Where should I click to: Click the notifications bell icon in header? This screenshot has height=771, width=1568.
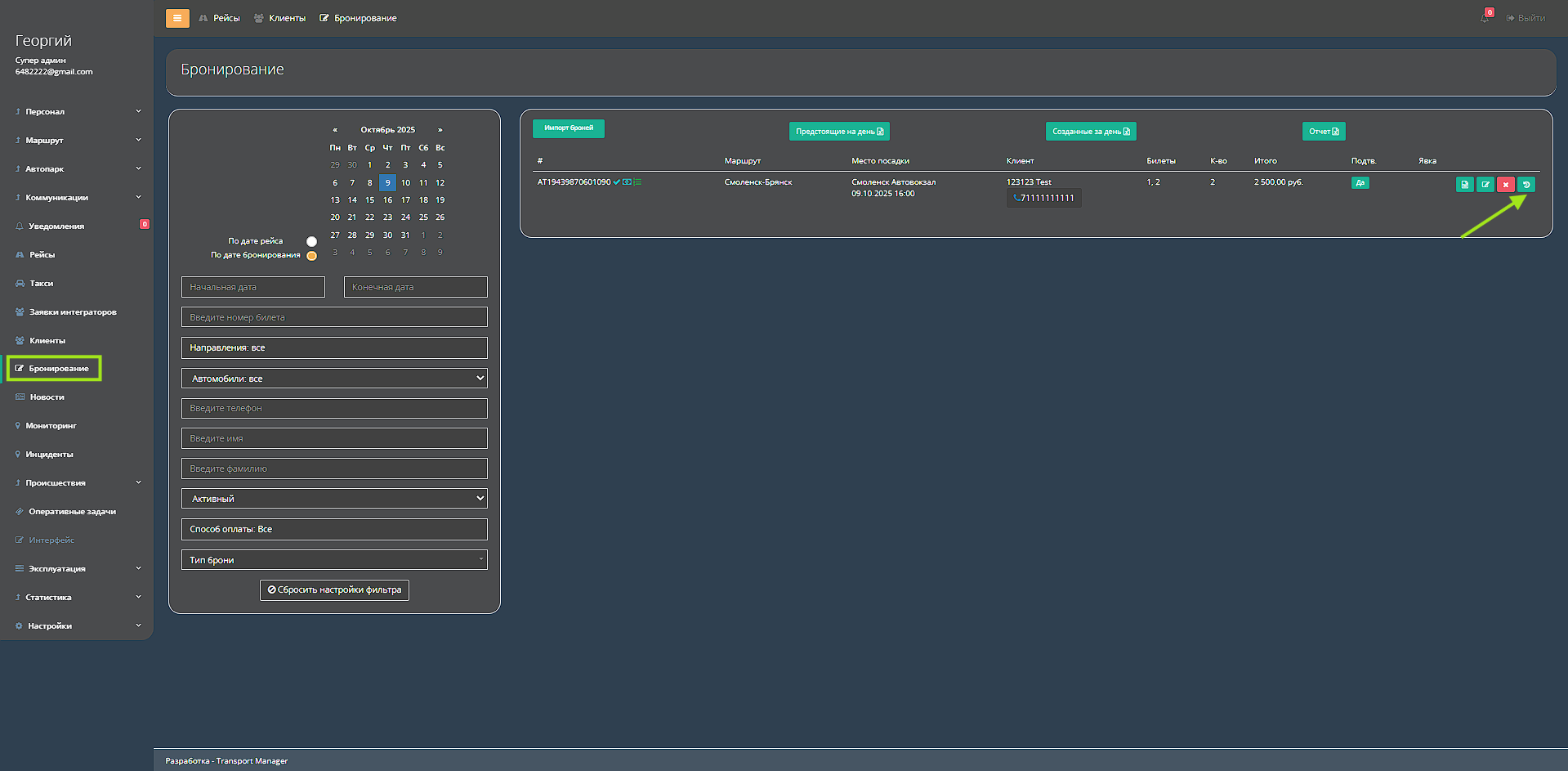(1485, 18)
